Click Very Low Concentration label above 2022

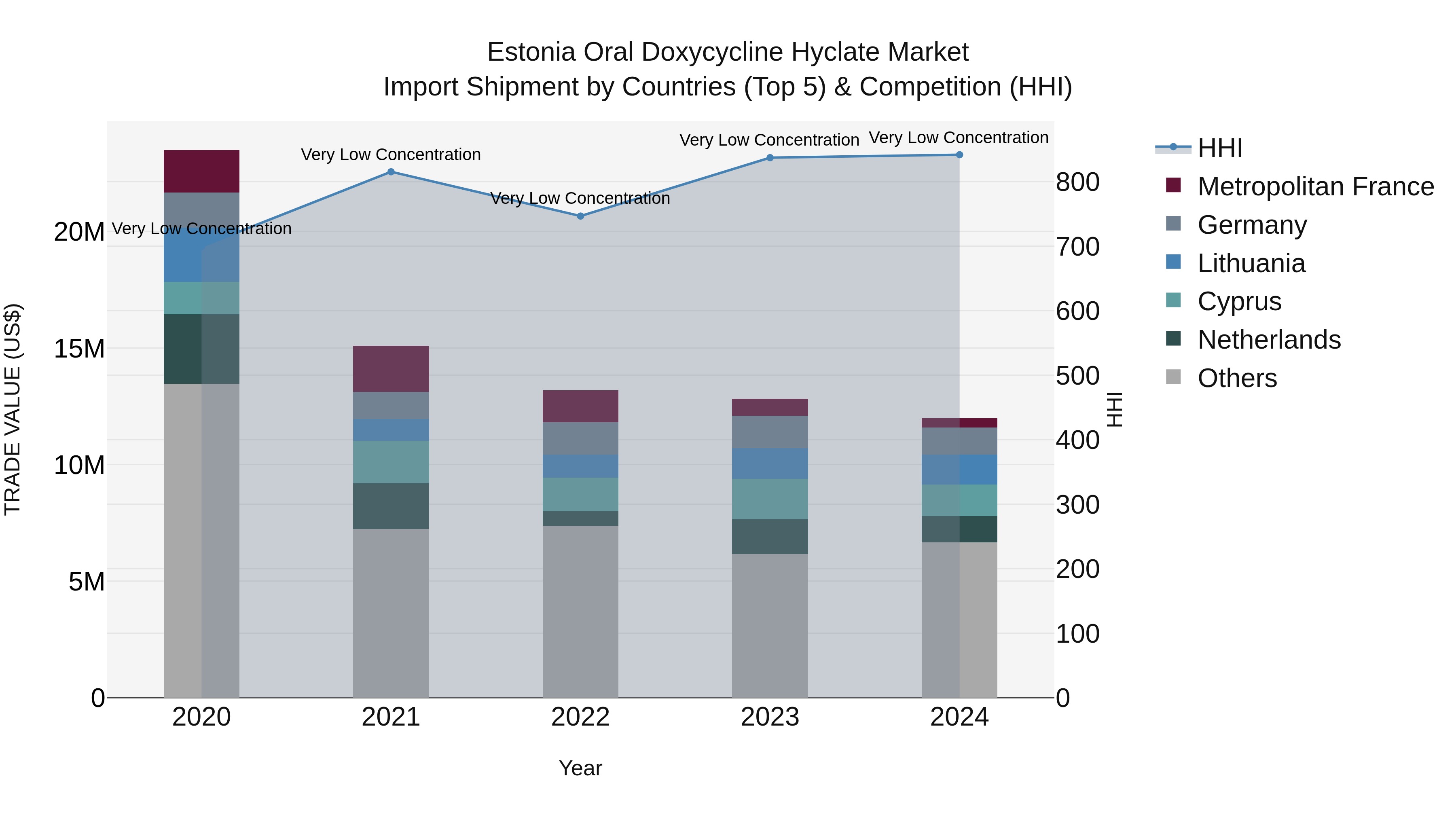coord(580,199)
